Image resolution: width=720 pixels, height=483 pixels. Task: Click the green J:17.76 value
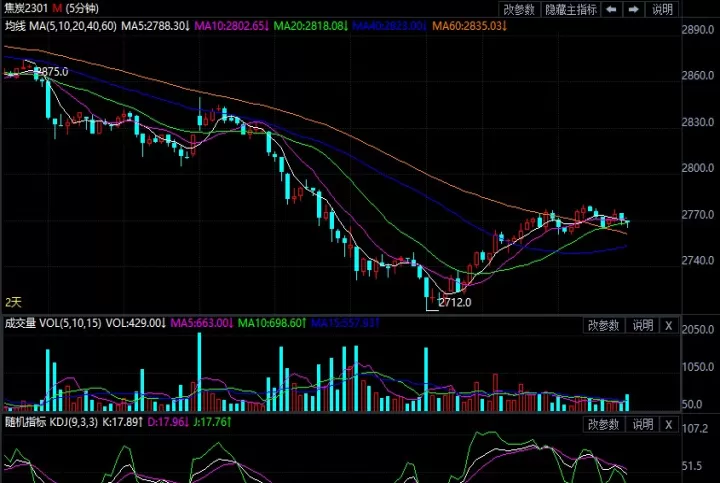(212, 422)
